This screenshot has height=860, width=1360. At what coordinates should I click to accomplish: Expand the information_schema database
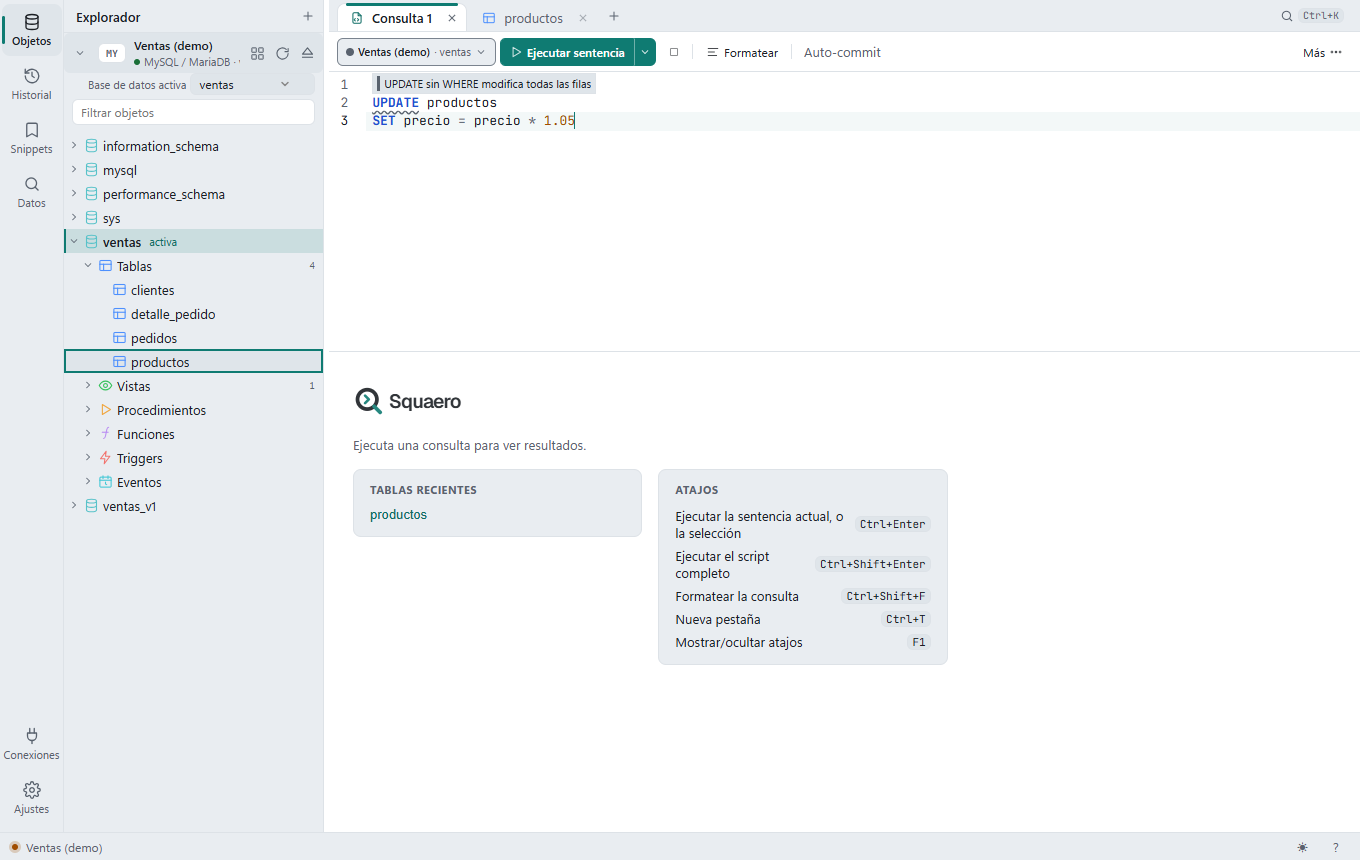click(74, 146)
